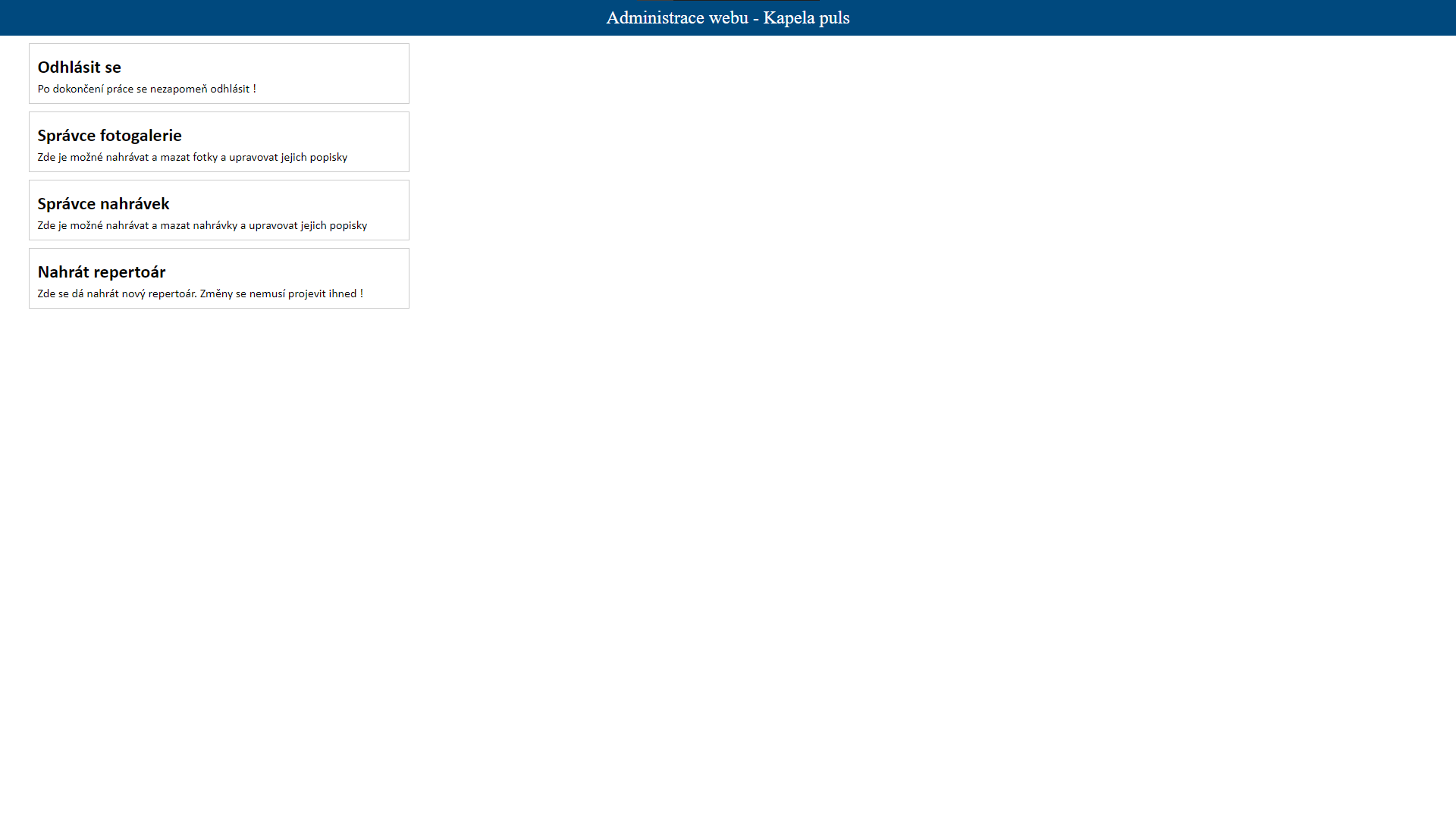Click the exclamation mark after projevit ihned
1456x819 pixels.
tap(362, 294)
